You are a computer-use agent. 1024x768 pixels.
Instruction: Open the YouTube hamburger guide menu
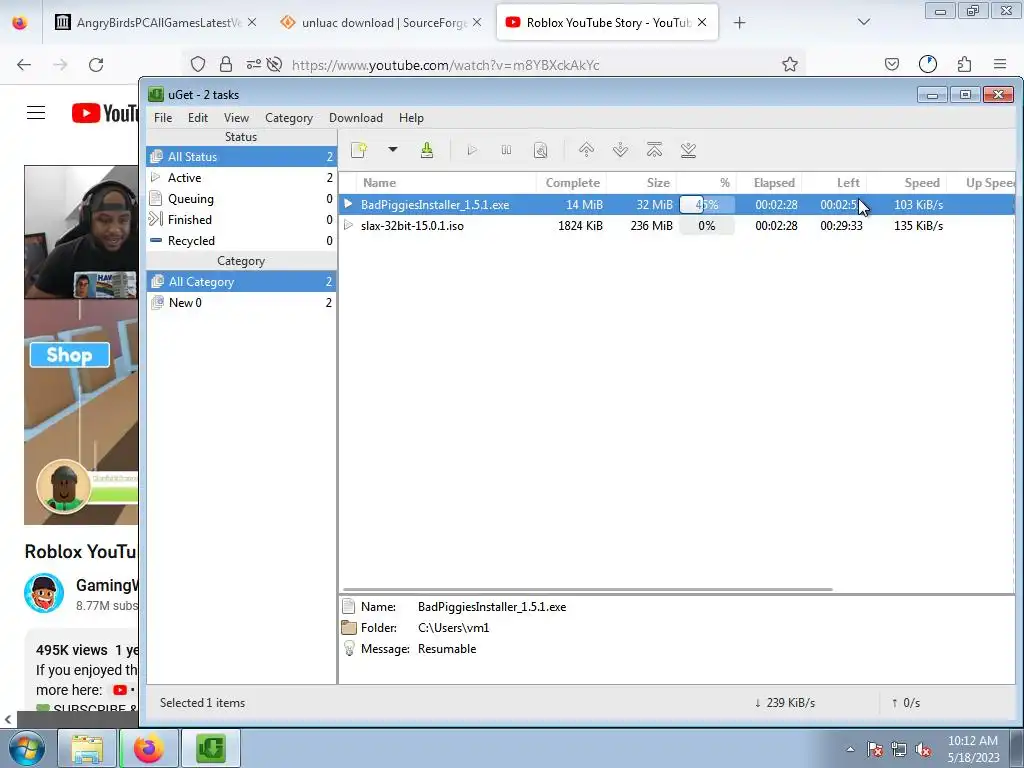(x=36, y=113)
